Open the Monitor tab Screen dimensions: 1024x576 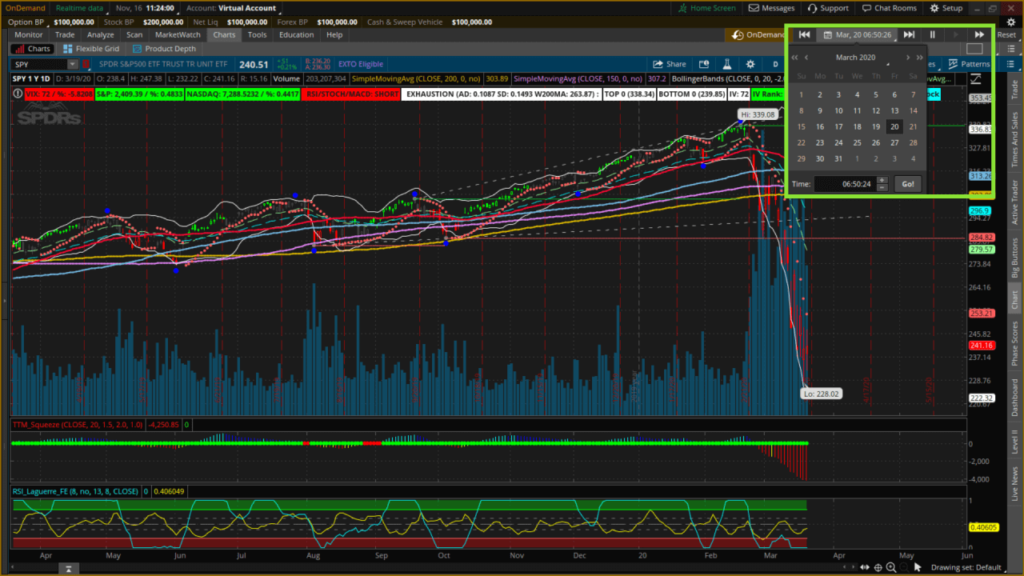[x=28, y=35]
